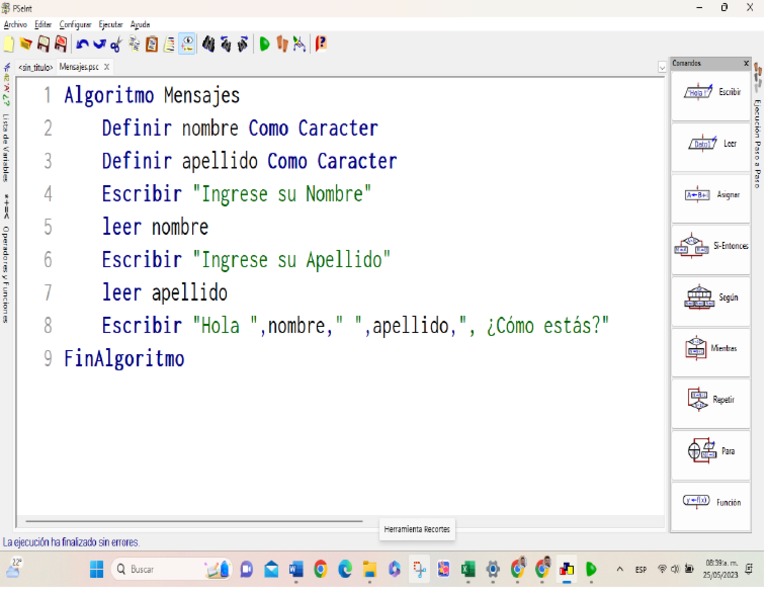Open the Archivo menu
768x594 pixels.
coord(15,25)
